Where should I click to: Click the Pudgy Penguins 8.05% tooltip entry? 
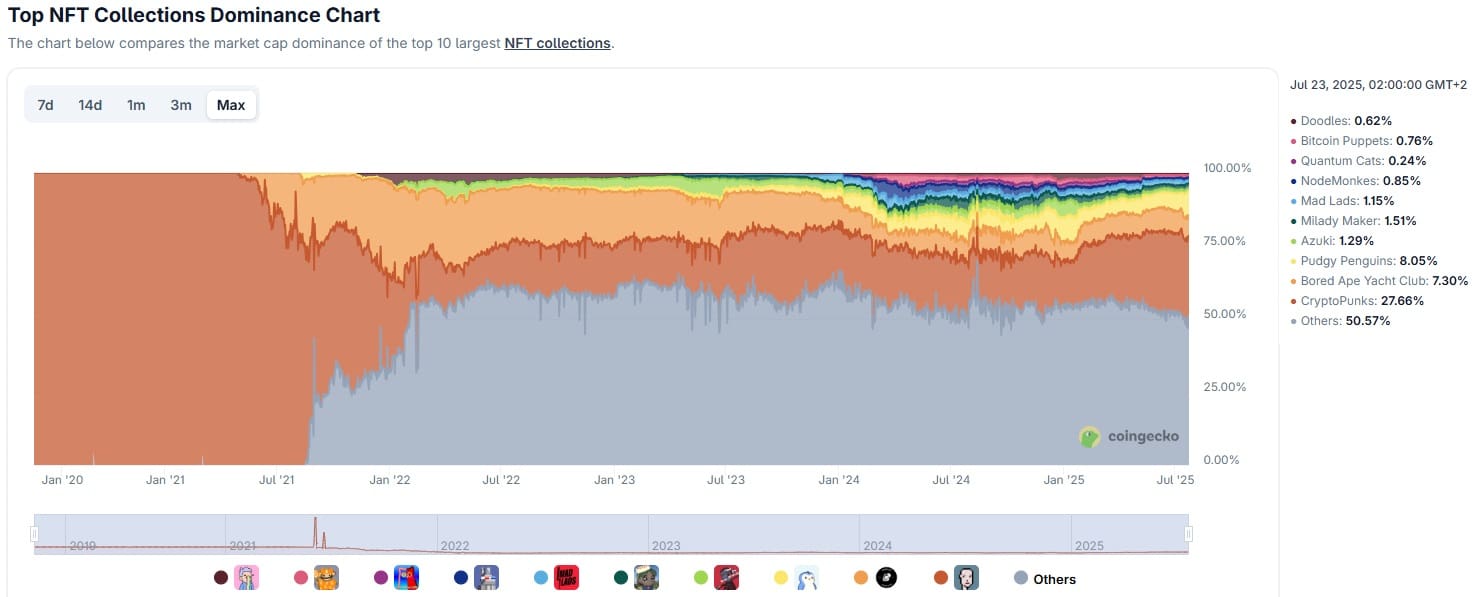[1361, 261]
